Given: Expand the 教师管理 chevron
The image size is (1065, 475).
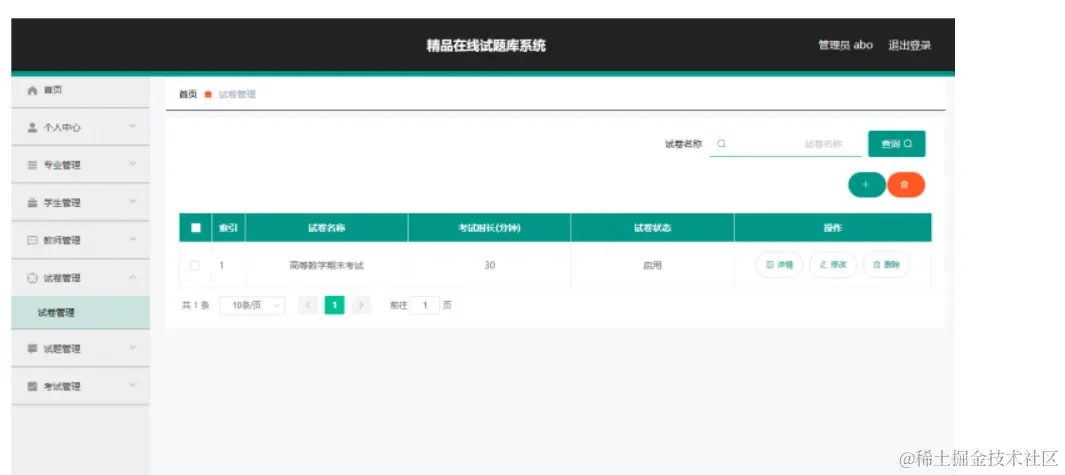Looking at the screenshot, I should pyautogui.click(x=133, y=240).
